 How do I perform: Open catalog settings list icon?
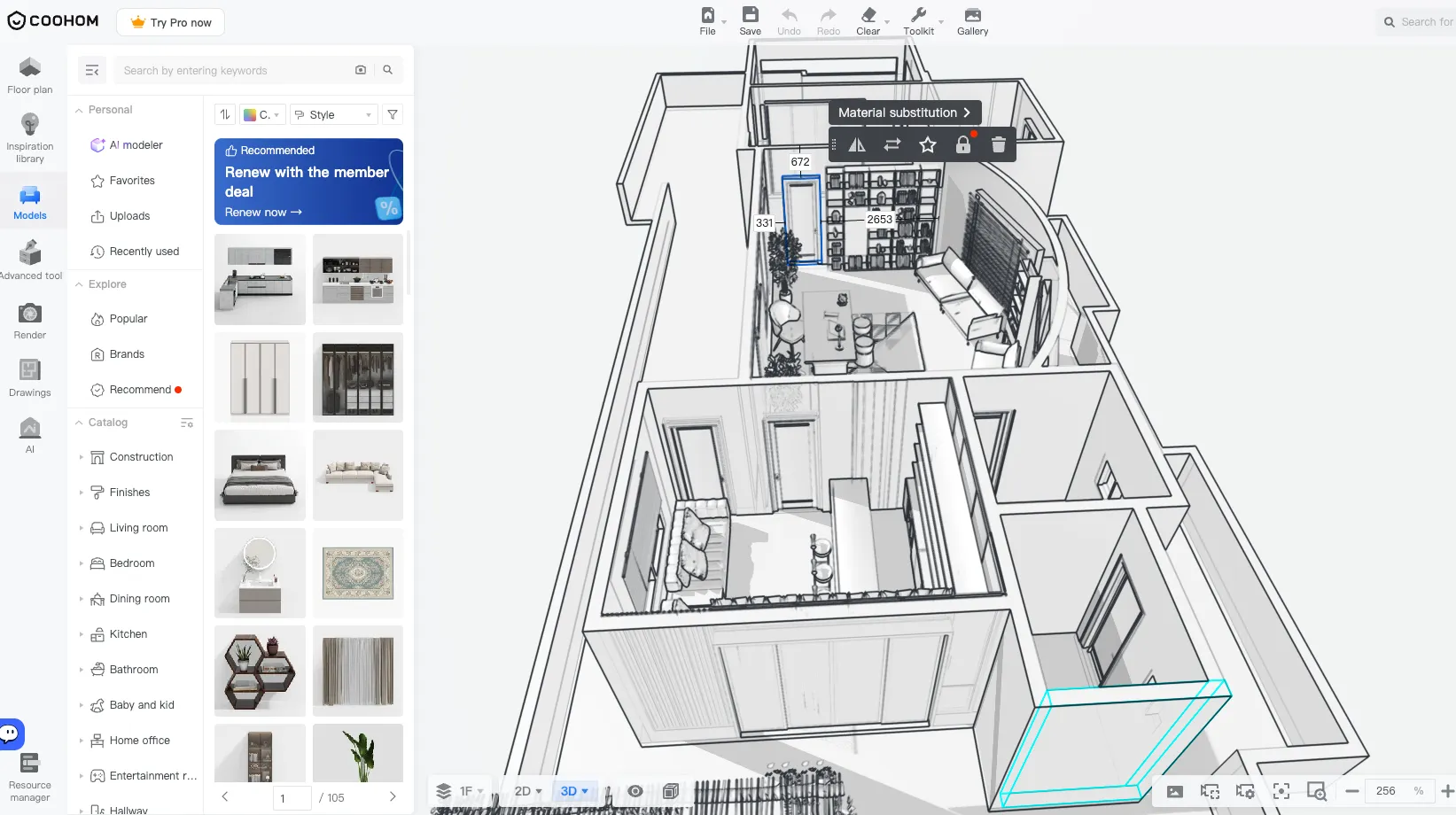(187, 423)
